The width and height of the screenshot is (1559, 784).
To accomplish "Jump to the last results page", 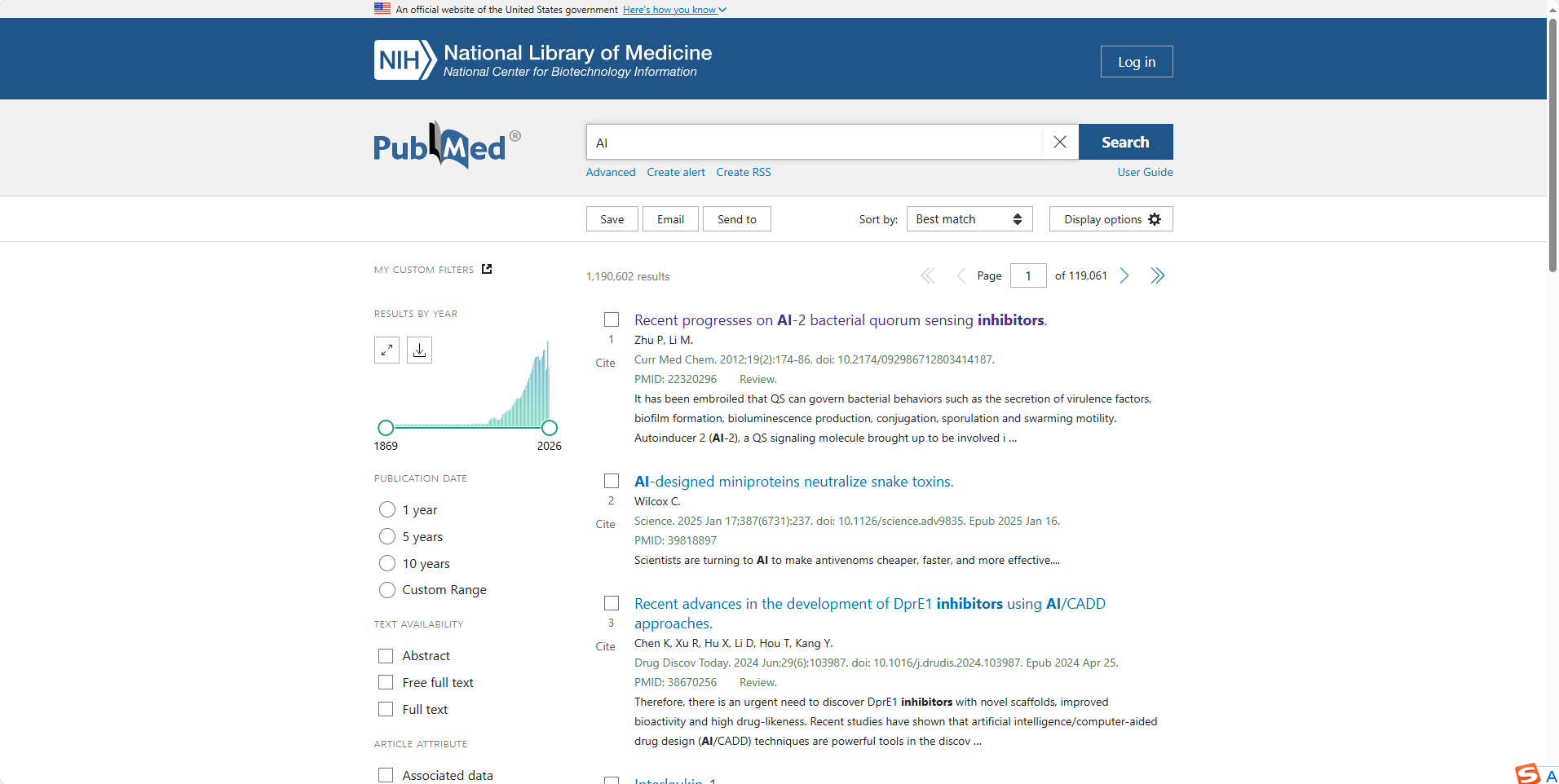I will (1157, 275).
